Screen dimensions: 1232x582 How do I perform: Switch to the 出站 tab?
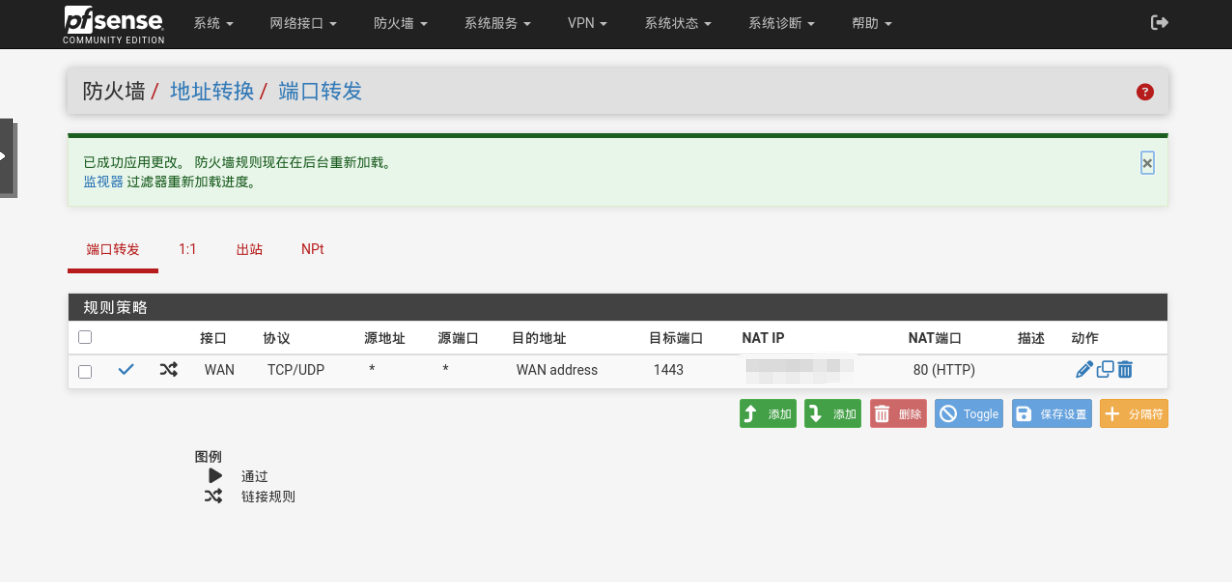click(249, 250)
